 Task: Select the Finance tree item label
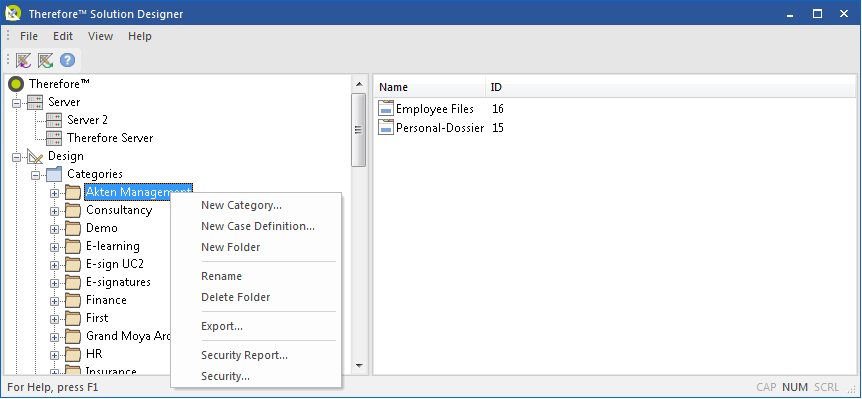pyautogui.click(x=106, y=300)
